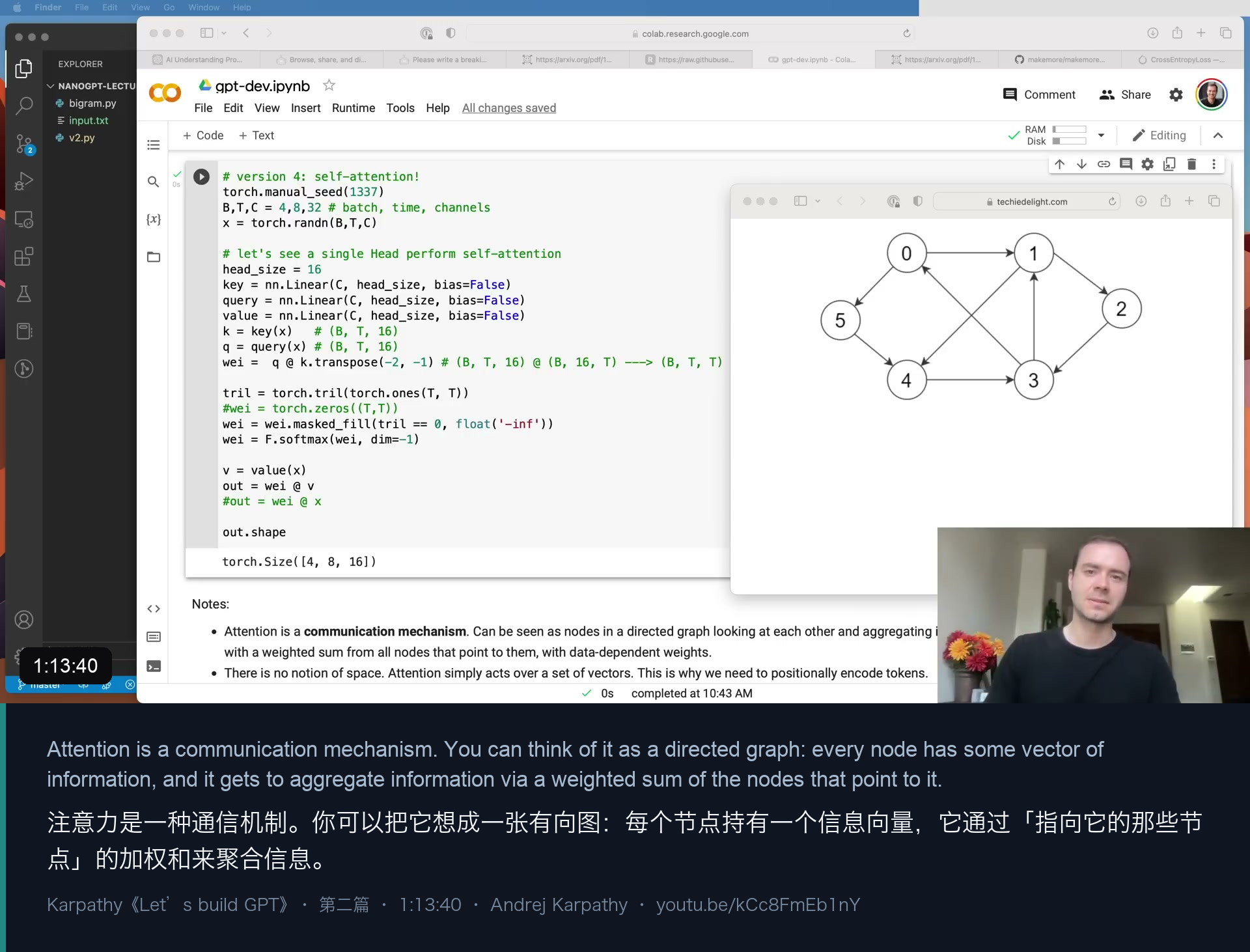Open Colab variables {x} panel
1250x952 pixels.
154,219
